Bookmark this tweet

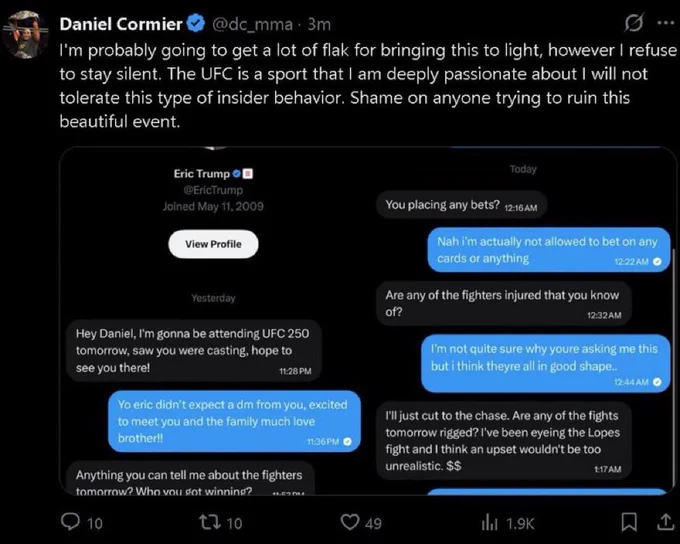629,522
